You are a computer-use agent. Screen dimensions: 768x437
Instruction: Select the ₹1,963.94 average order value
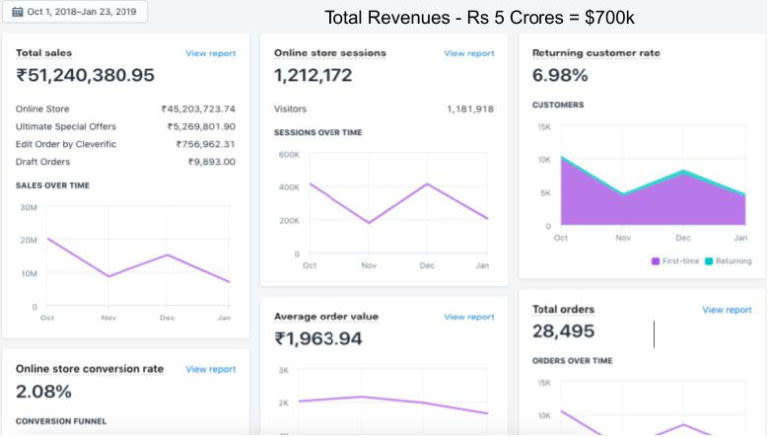(x=318, y=339)
